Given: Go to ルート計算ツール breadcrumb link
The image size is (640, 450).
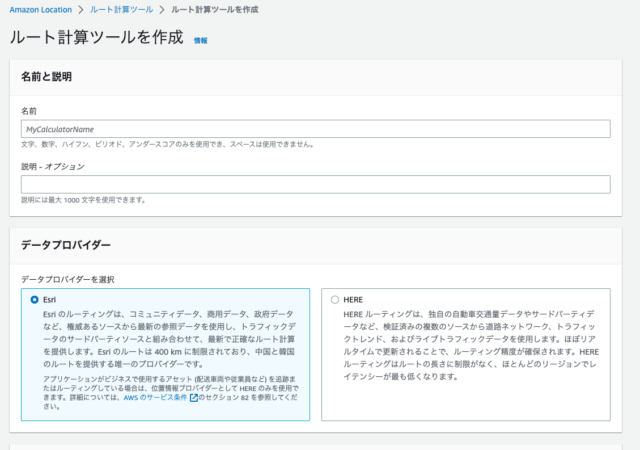Looking at the screenshot, I should click(121, 10).
